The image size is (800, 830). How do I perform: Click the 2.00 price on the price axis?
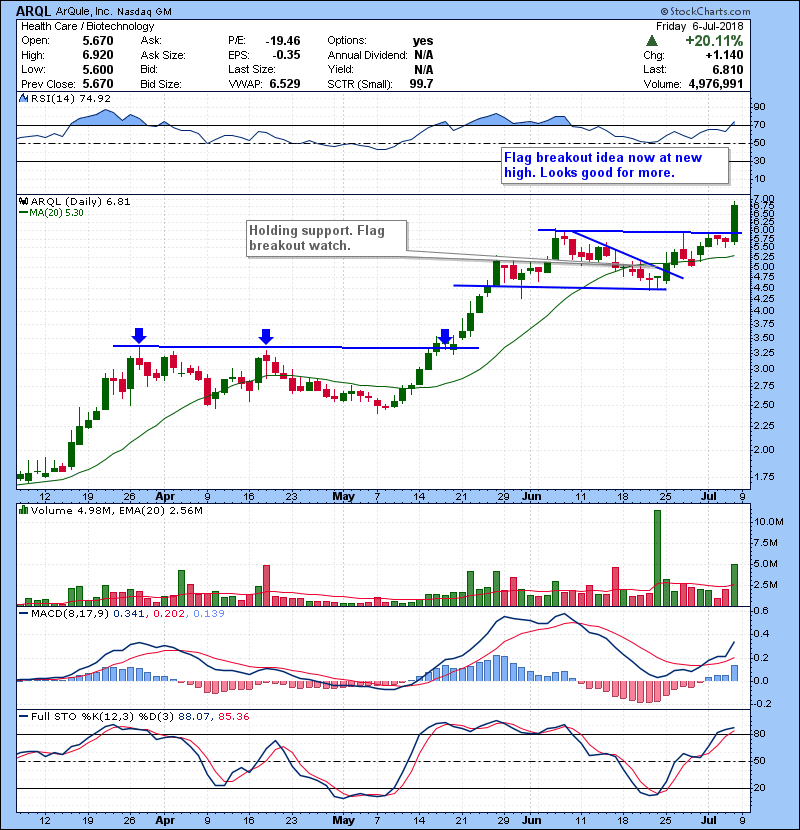tap(763, 450)
